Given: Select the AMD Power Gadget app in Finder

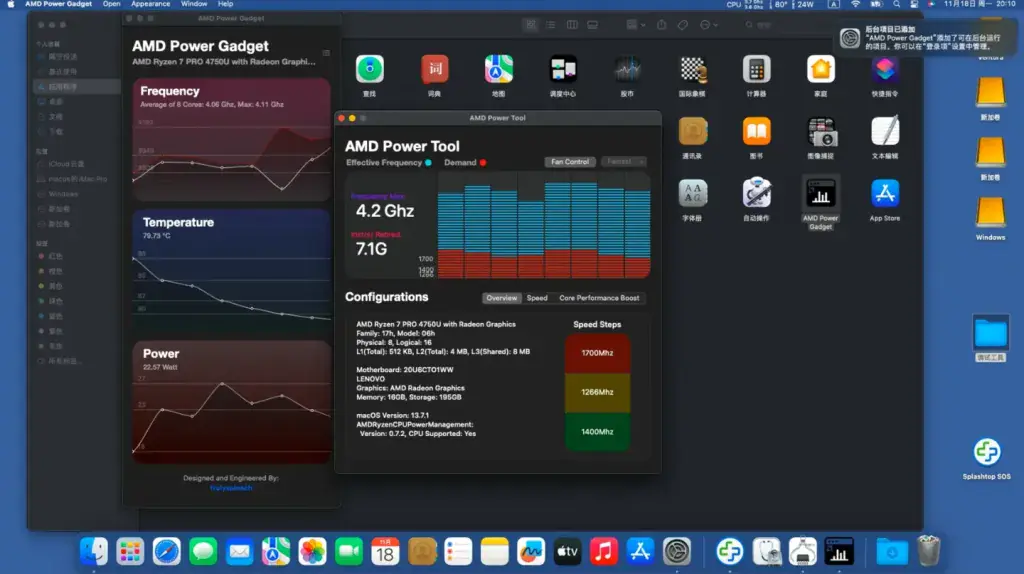Looking at the screenshot, I should coord(821,193).
